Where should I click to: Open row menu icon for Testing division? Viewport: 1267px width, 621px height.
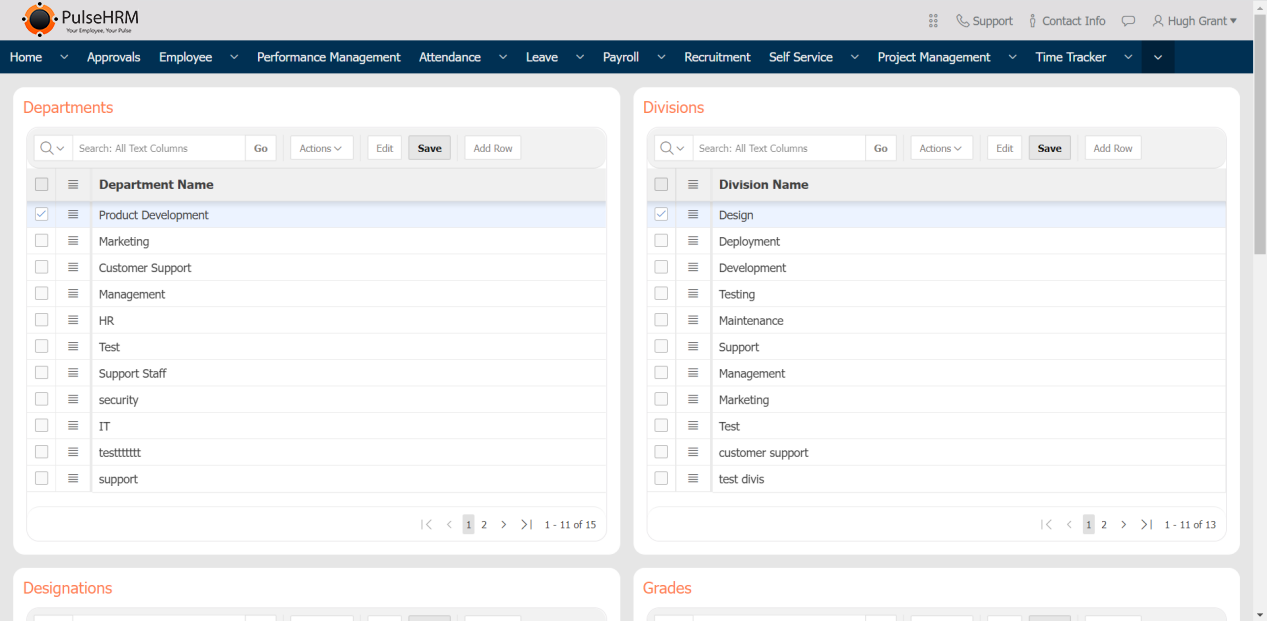point(693,294)
